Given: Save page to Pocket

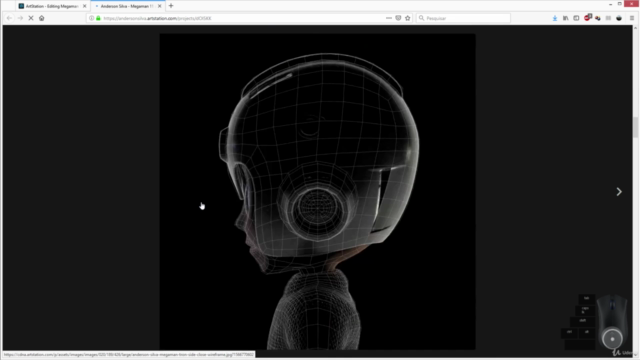Looking at the screenshot, I should pos(398,18).
